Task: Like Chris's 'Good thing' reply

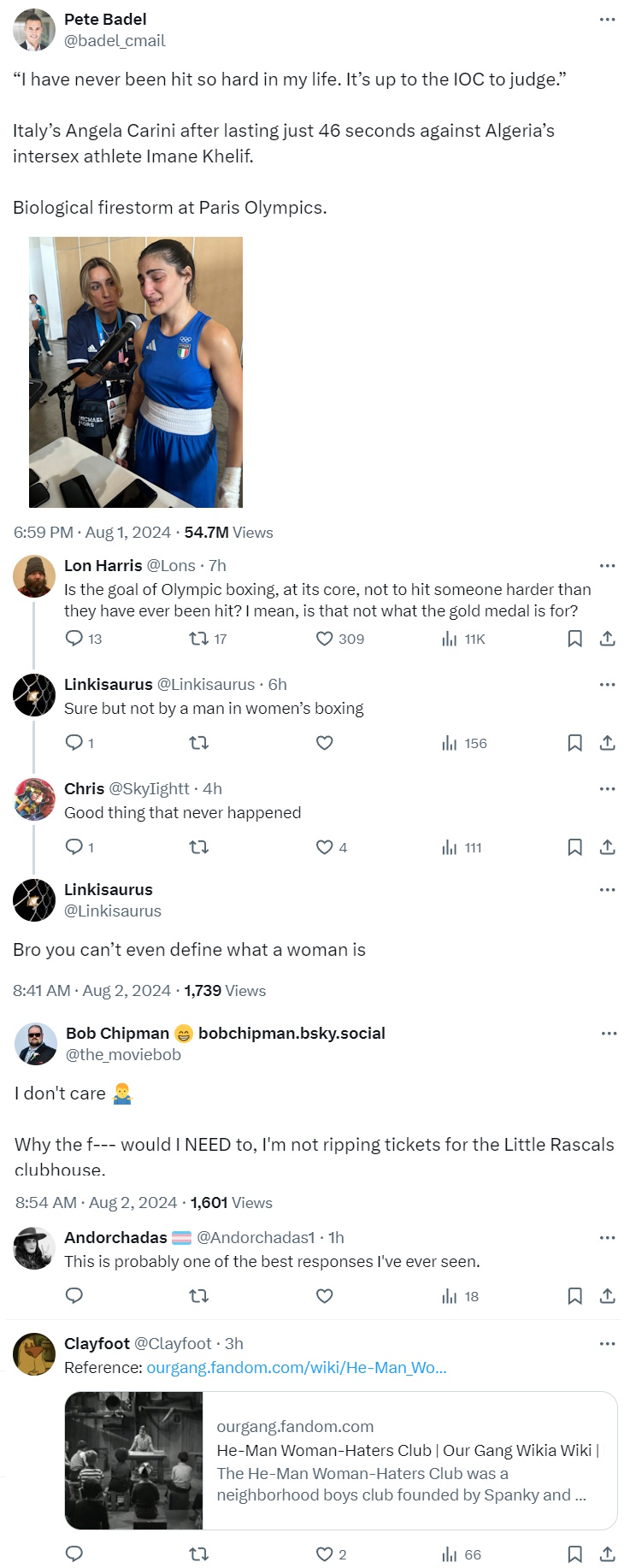Action: 325,847
